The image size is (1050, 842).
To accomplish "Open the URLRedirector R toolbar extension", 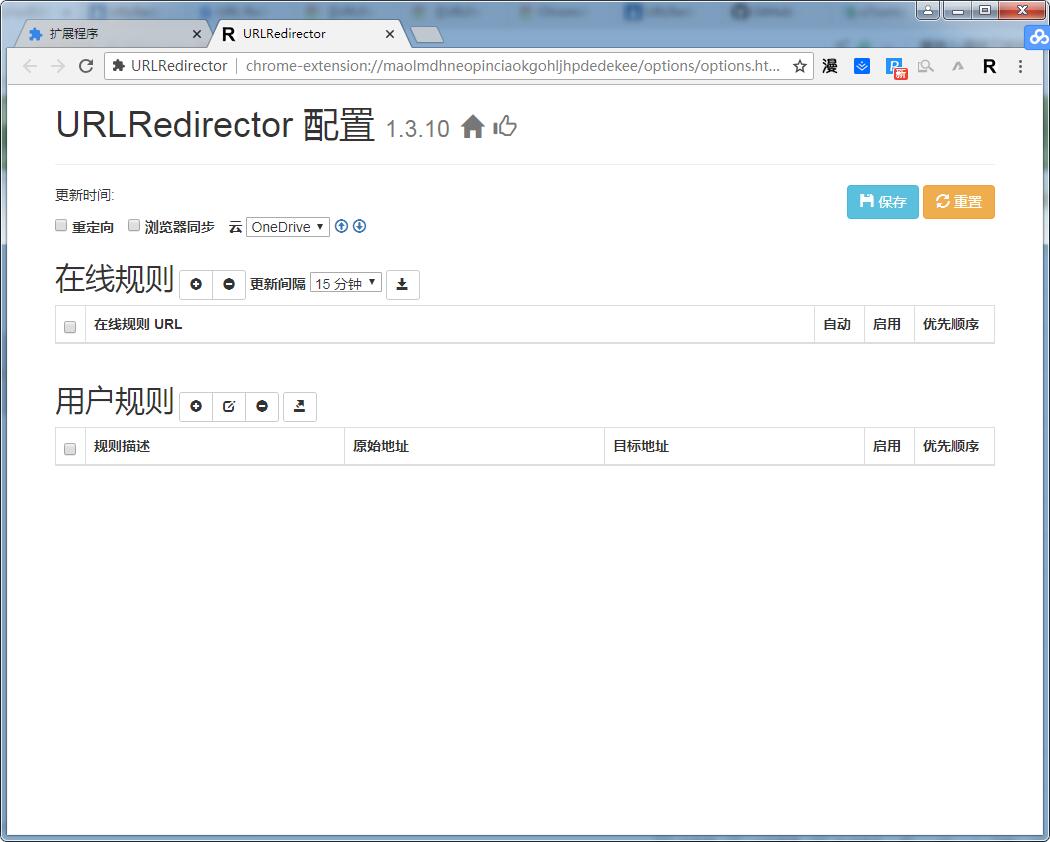I will point(989,66).
